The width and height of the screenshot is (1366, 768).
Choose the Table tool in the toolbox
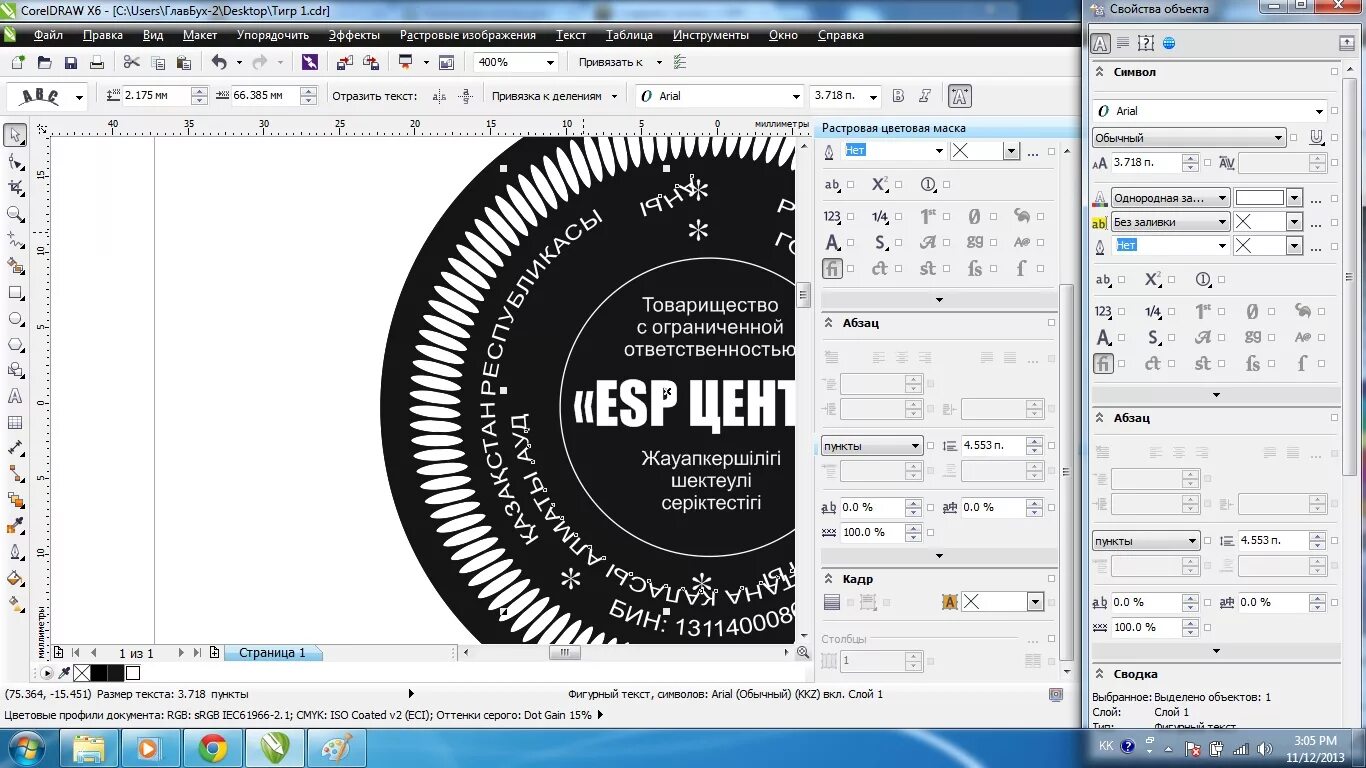pos(15,422)
